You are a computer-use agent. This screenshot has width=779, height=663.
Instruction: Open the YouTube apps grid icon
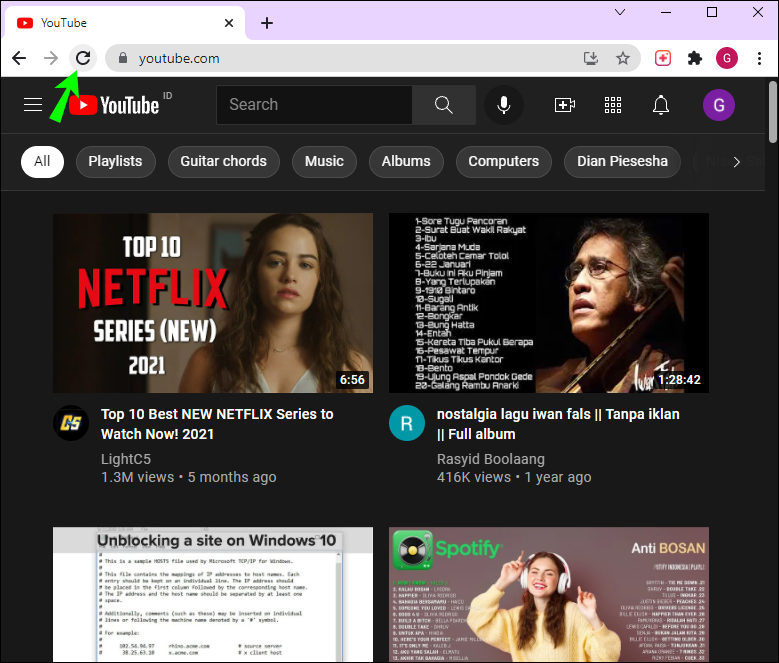613,105
